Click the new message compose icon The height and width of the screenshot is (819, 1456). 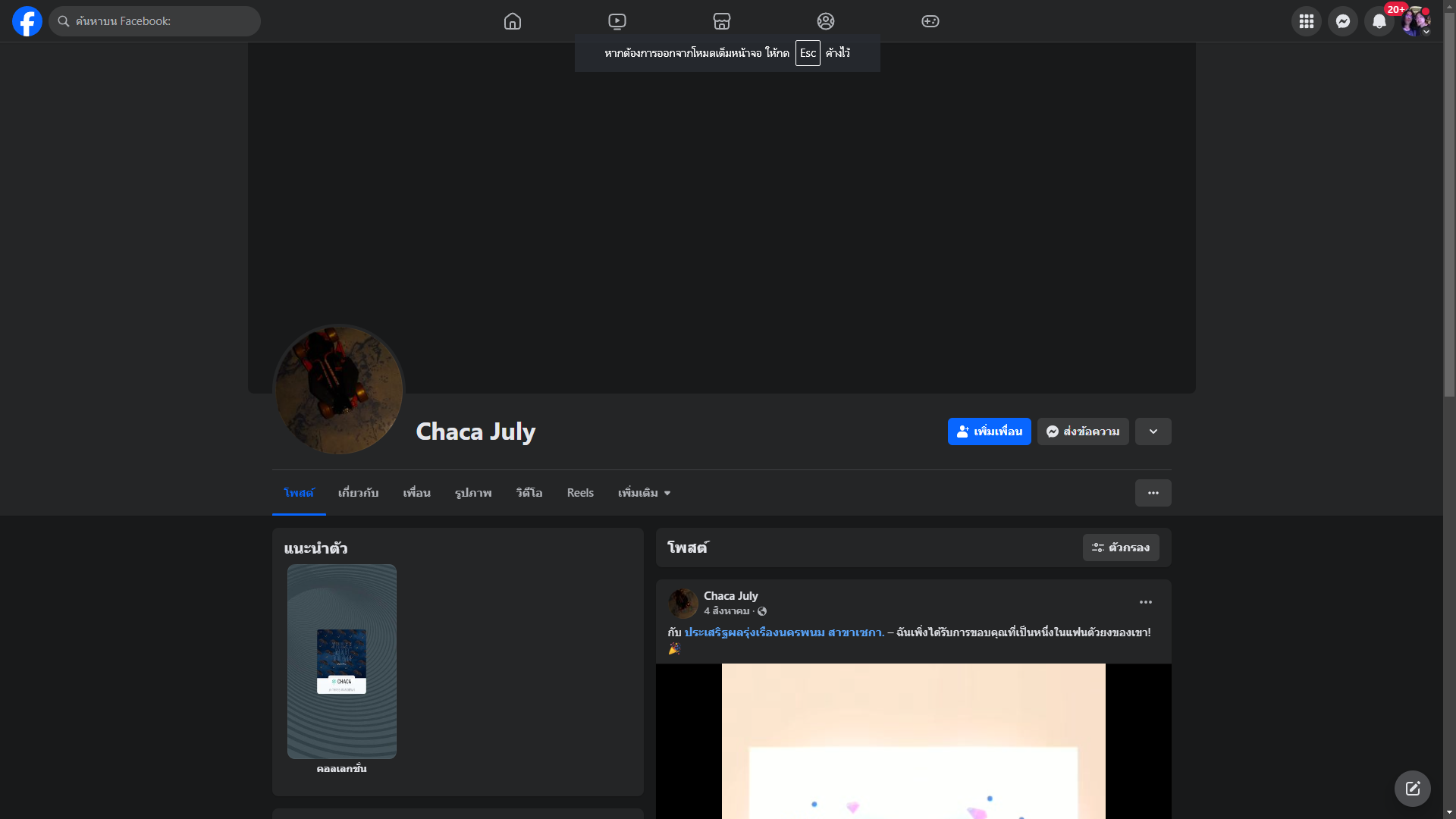click(1412, 789)
